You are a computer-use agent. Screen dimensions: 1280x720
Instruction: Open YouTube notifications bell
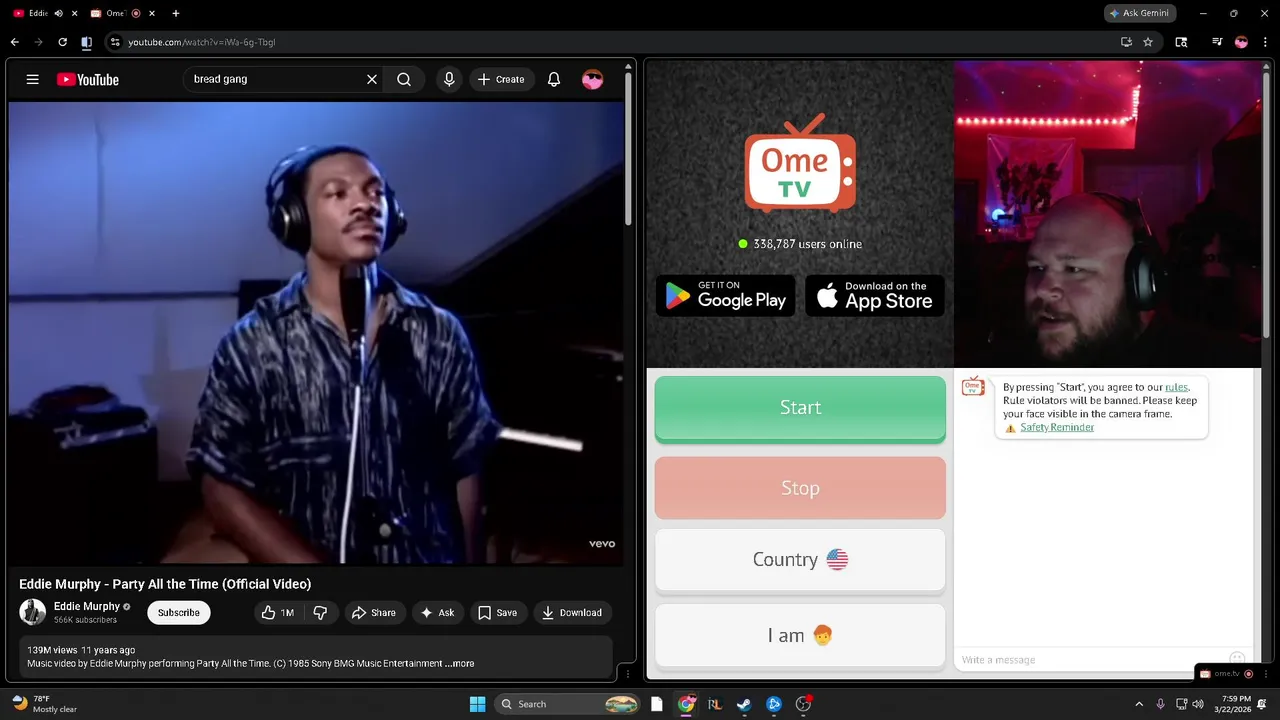pos(554,79)
